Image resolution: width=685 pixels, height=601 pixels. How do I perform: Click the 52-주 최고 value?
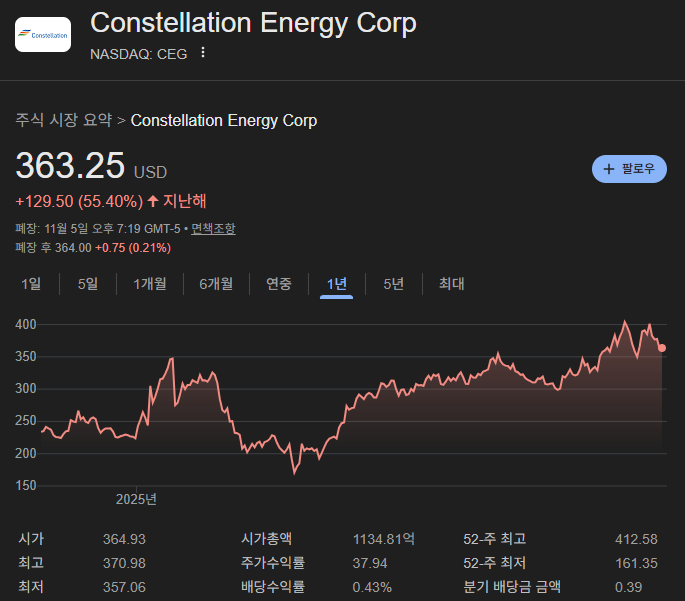(x=636, y=539)
